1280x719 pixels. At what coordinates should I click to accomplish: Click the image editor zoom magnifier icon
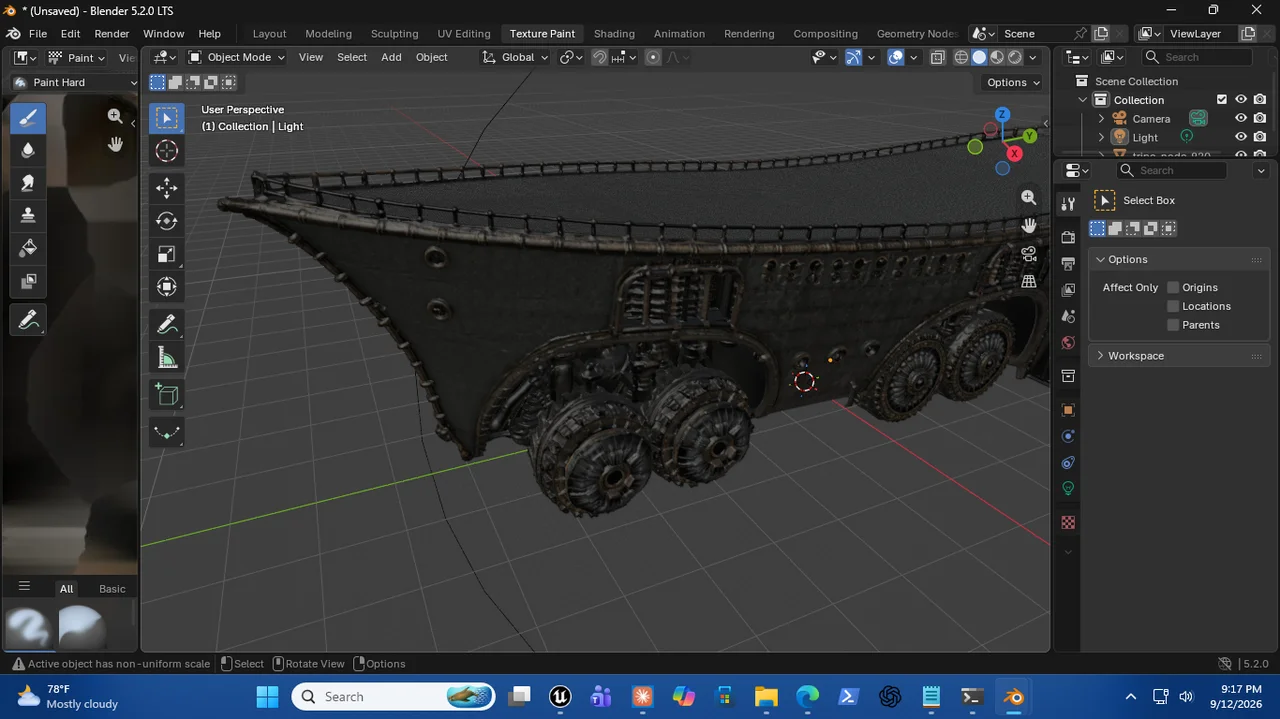click(x=115, y=116)
